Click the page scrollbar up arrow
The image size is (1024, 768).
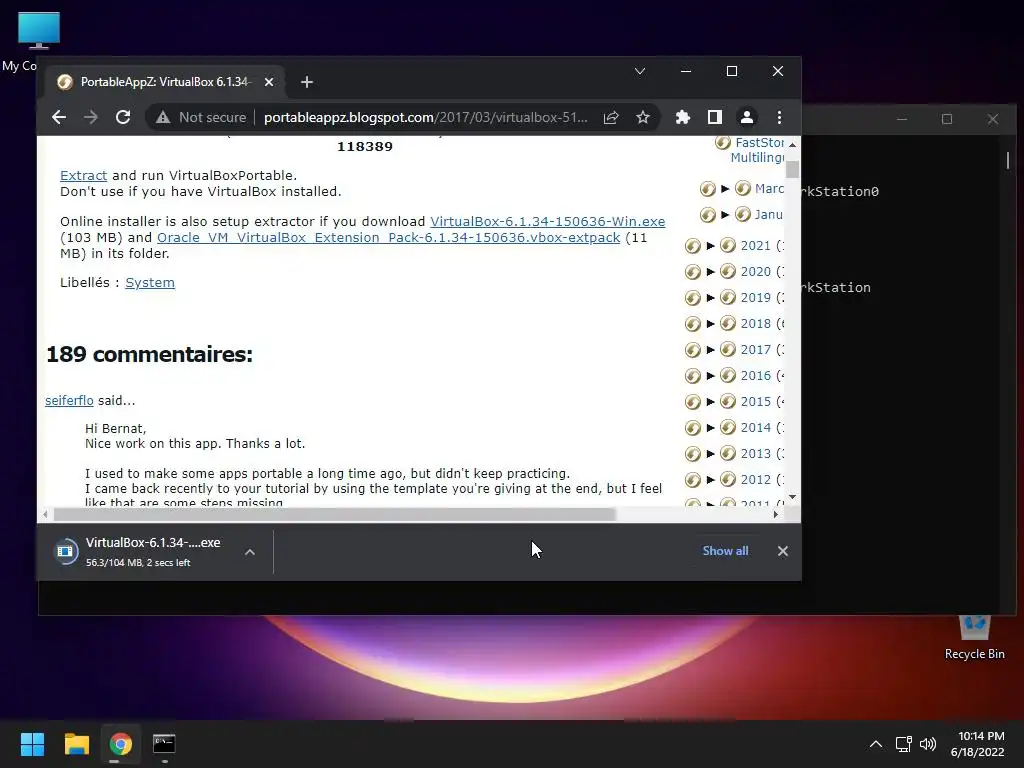[792, 144]
